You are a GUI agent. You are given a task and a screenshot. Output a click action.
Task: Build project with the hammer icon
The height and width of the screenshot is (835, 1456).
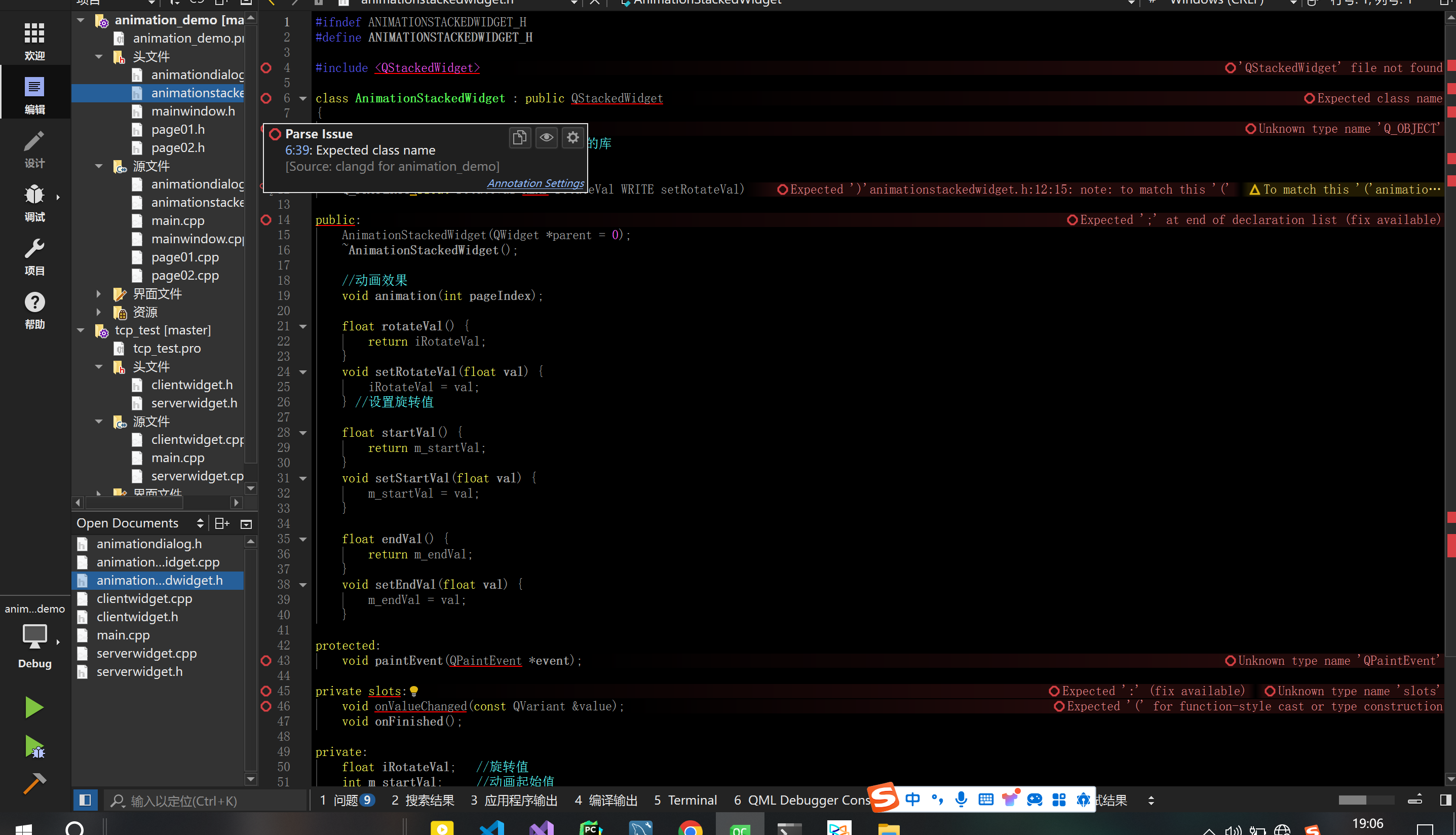pyautogui.click(x=34, y=783)
